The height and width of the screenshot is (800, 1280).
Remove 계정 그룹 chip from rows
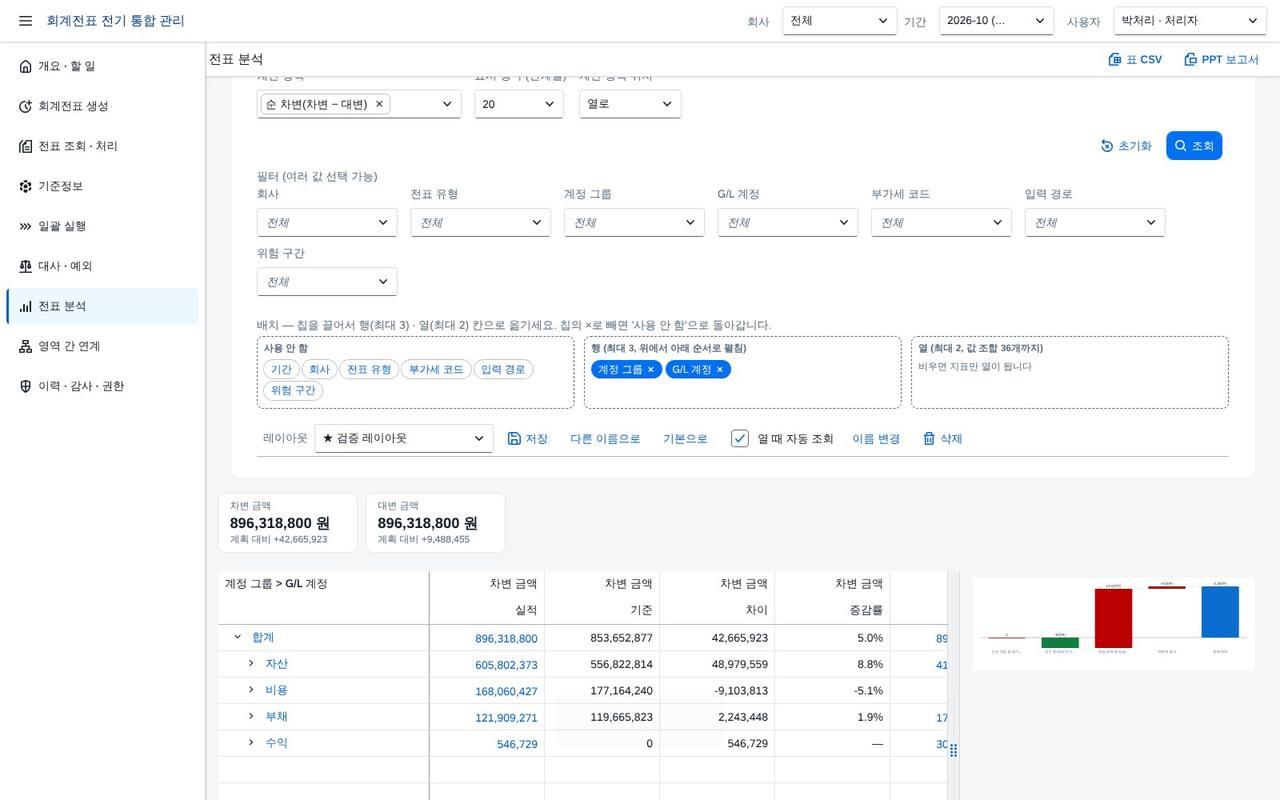point(650,370)
